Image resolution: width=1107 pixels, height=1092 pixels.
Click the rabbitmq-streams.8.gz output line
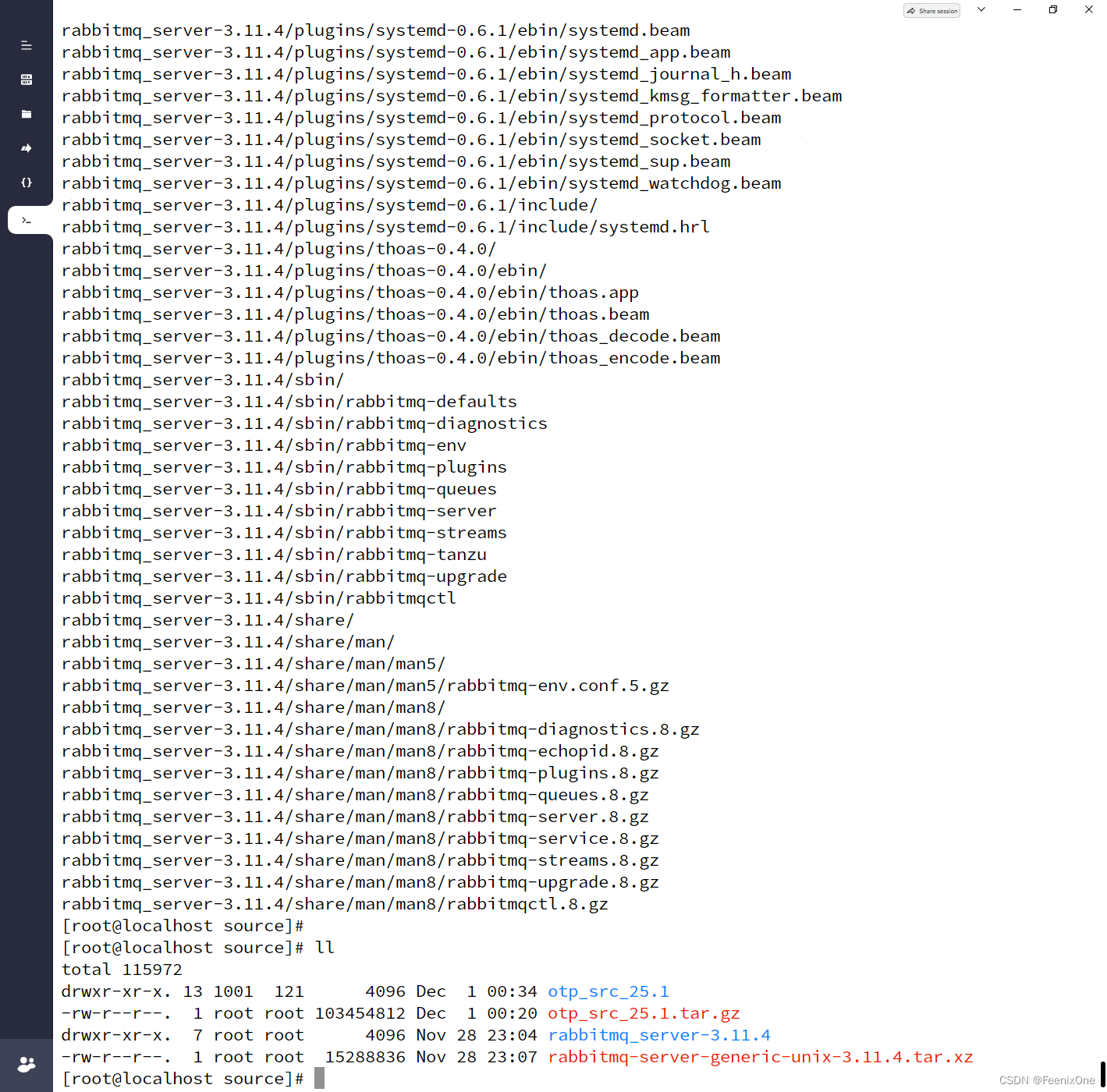tap(360, 860)
